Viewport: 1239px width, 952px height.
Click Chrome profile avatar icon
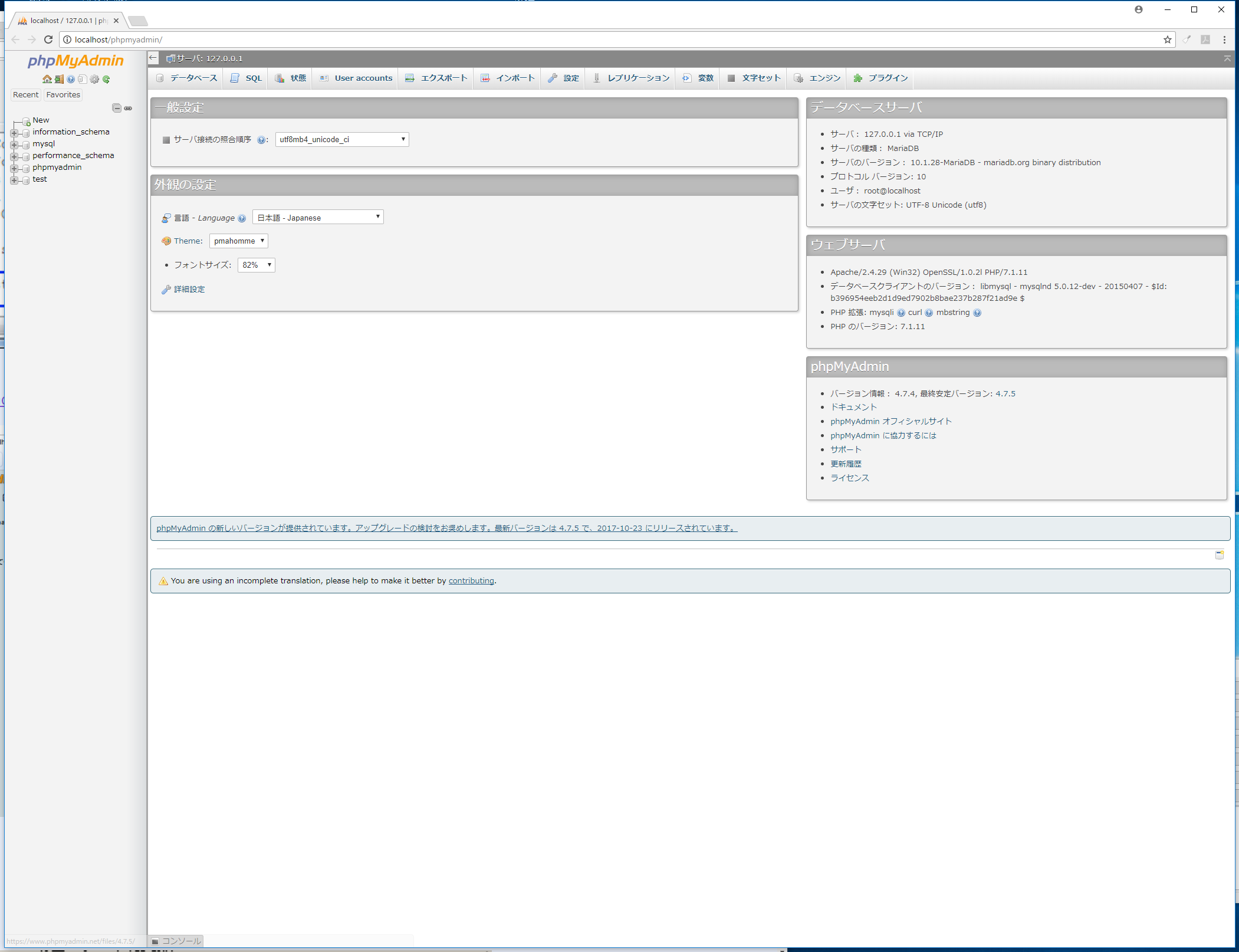[x=1139, y=9]
